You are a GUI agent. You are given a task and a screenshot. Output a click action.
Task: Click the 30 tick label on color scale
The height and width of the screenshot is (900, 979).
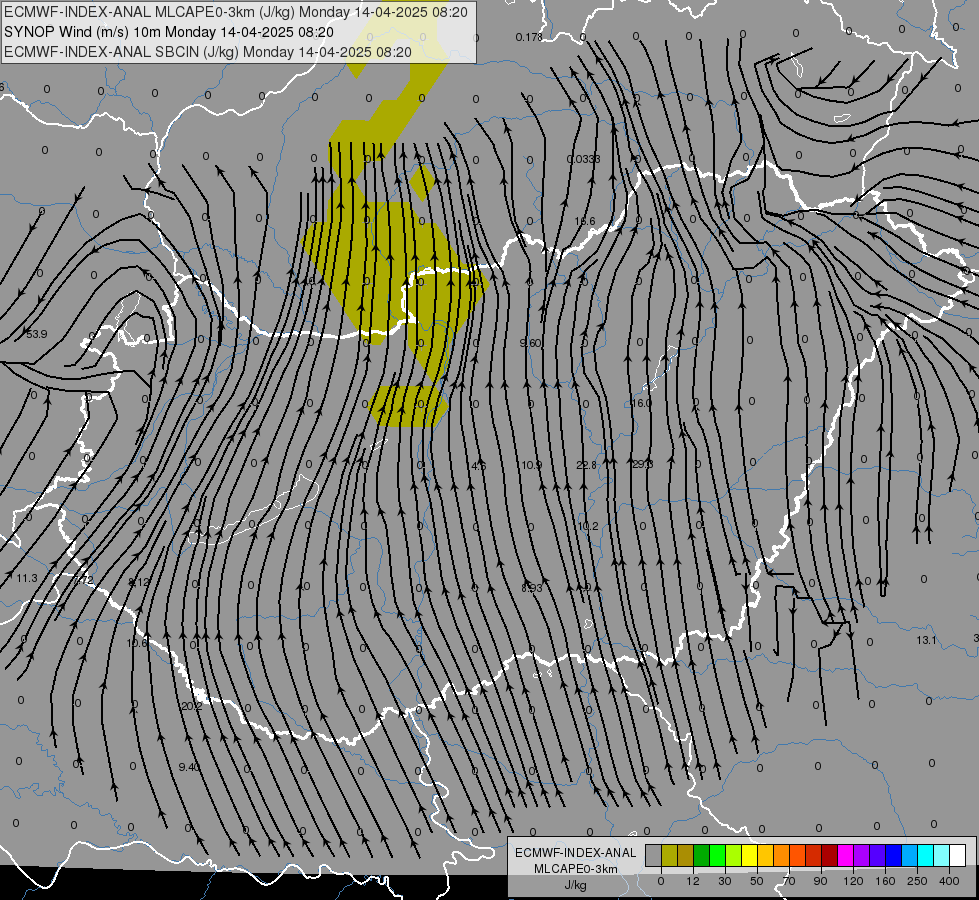(725, 881)
